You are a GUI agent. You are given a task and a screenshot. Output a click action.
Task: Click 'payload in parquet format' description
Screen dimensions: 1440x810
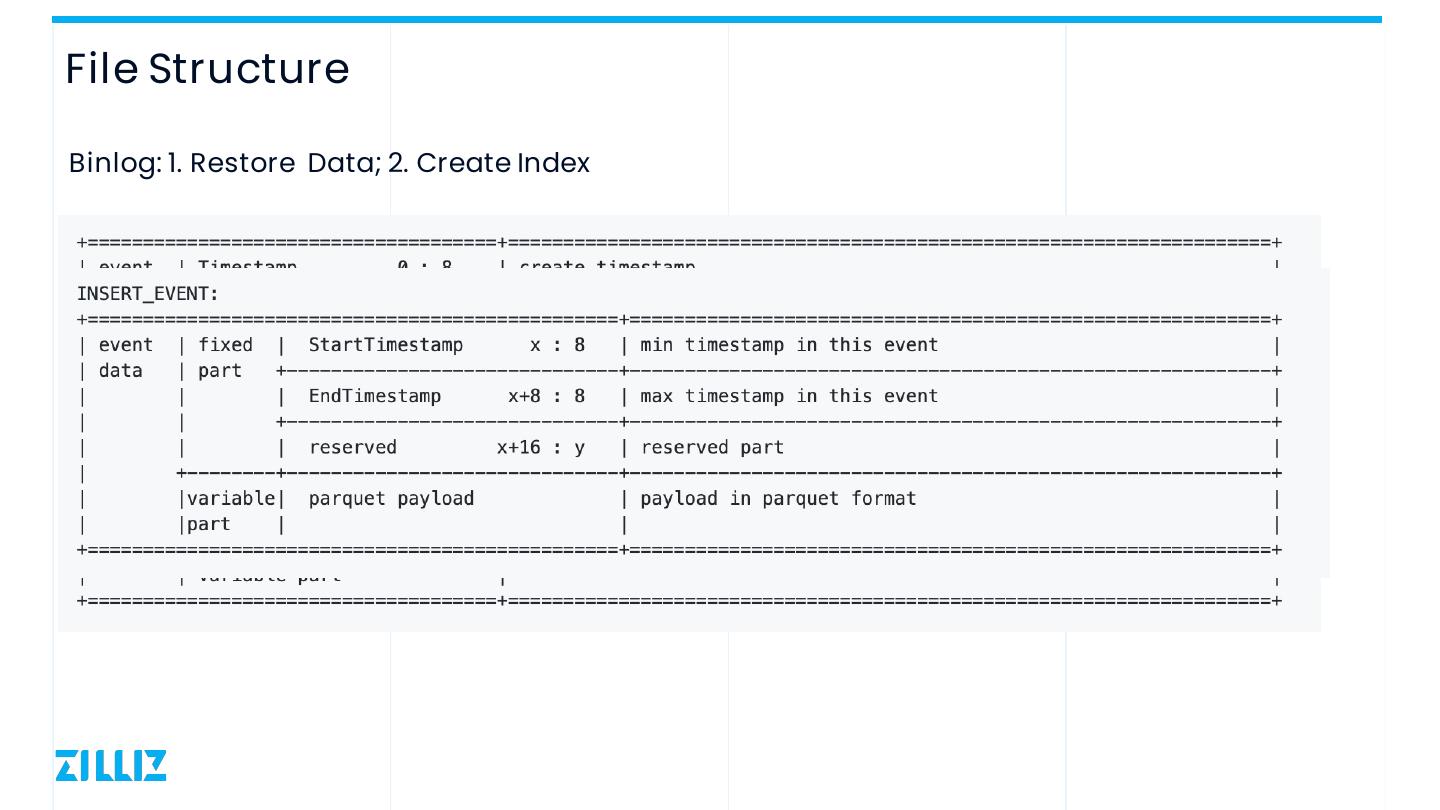point(778,498)
